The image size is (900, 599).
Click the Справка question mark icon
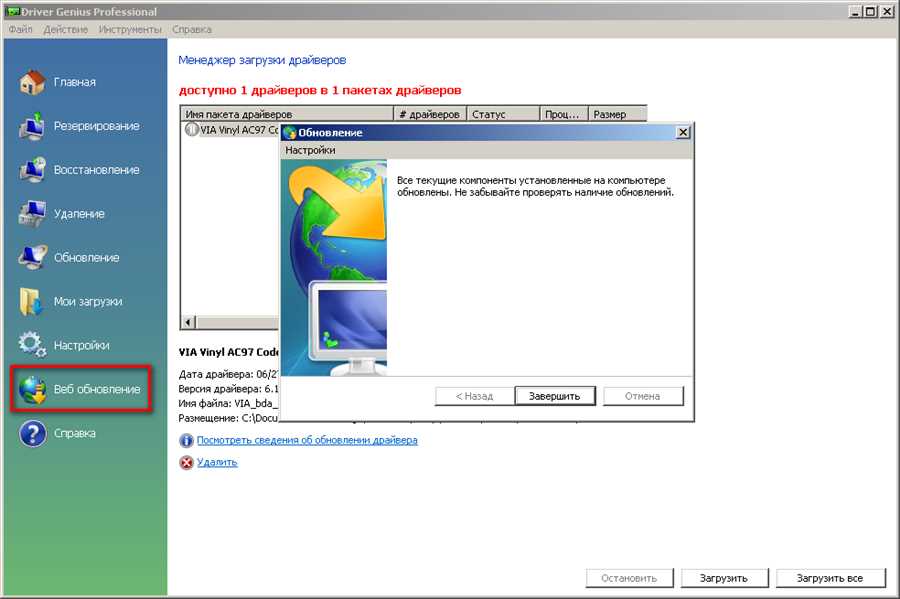click(x=33, y=433)
